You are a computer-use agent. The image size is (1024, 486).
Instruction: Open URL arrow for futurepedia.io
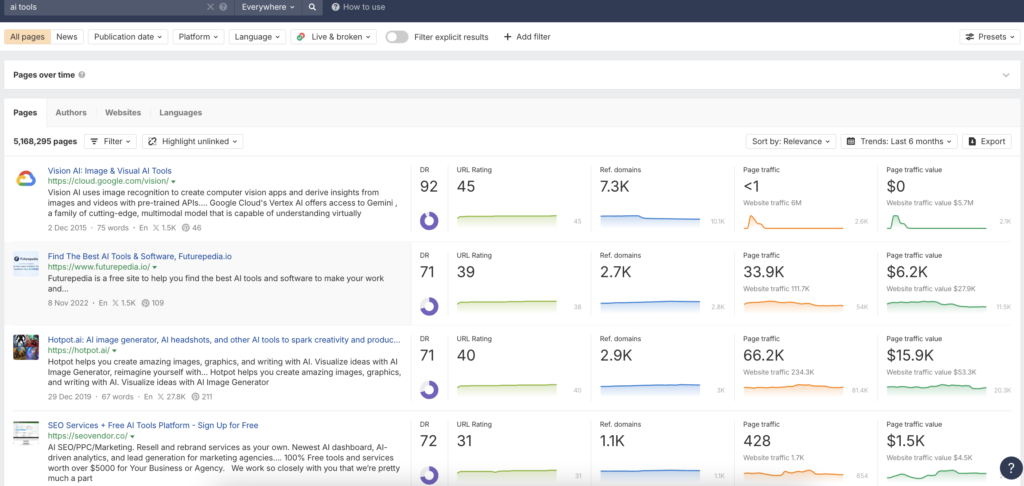[x=154, y=267]
